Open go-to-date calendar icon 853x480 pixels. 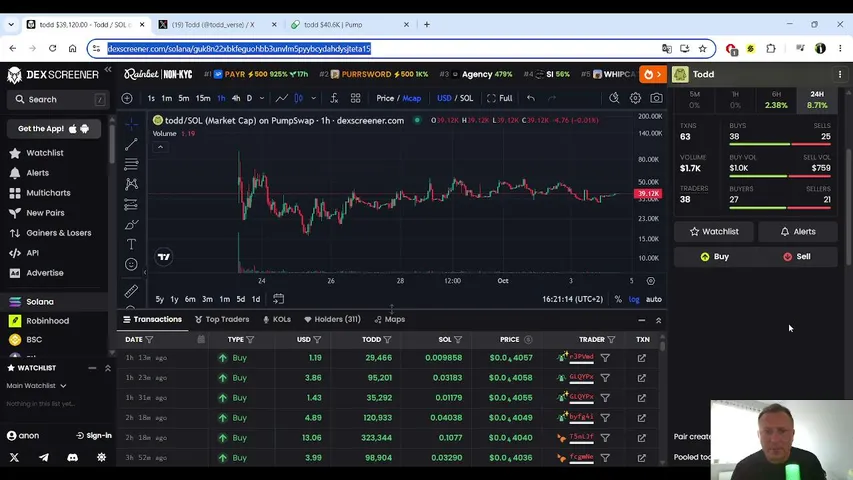279,299
